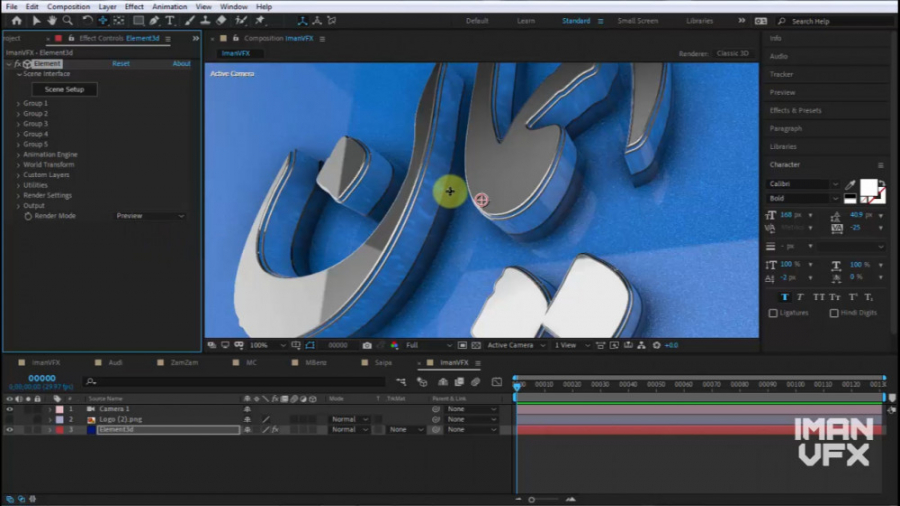This screenshot has width=900, height=506.
Task: Select the Horizontal Type tool
Action: tap(170, 20)
